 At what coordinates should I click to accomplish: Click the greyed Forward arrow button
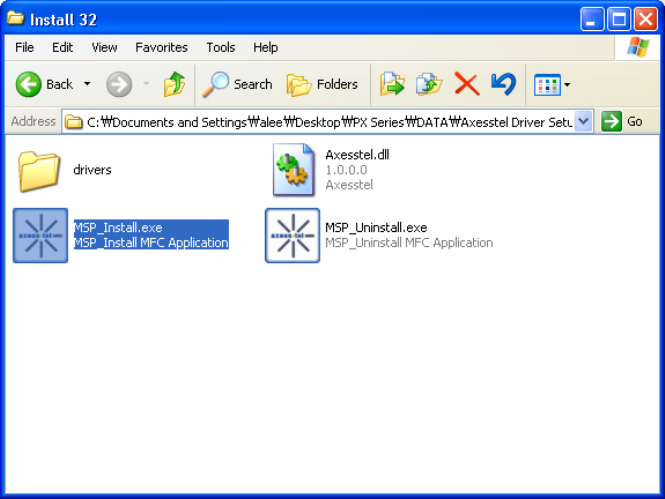coord(119,84)
